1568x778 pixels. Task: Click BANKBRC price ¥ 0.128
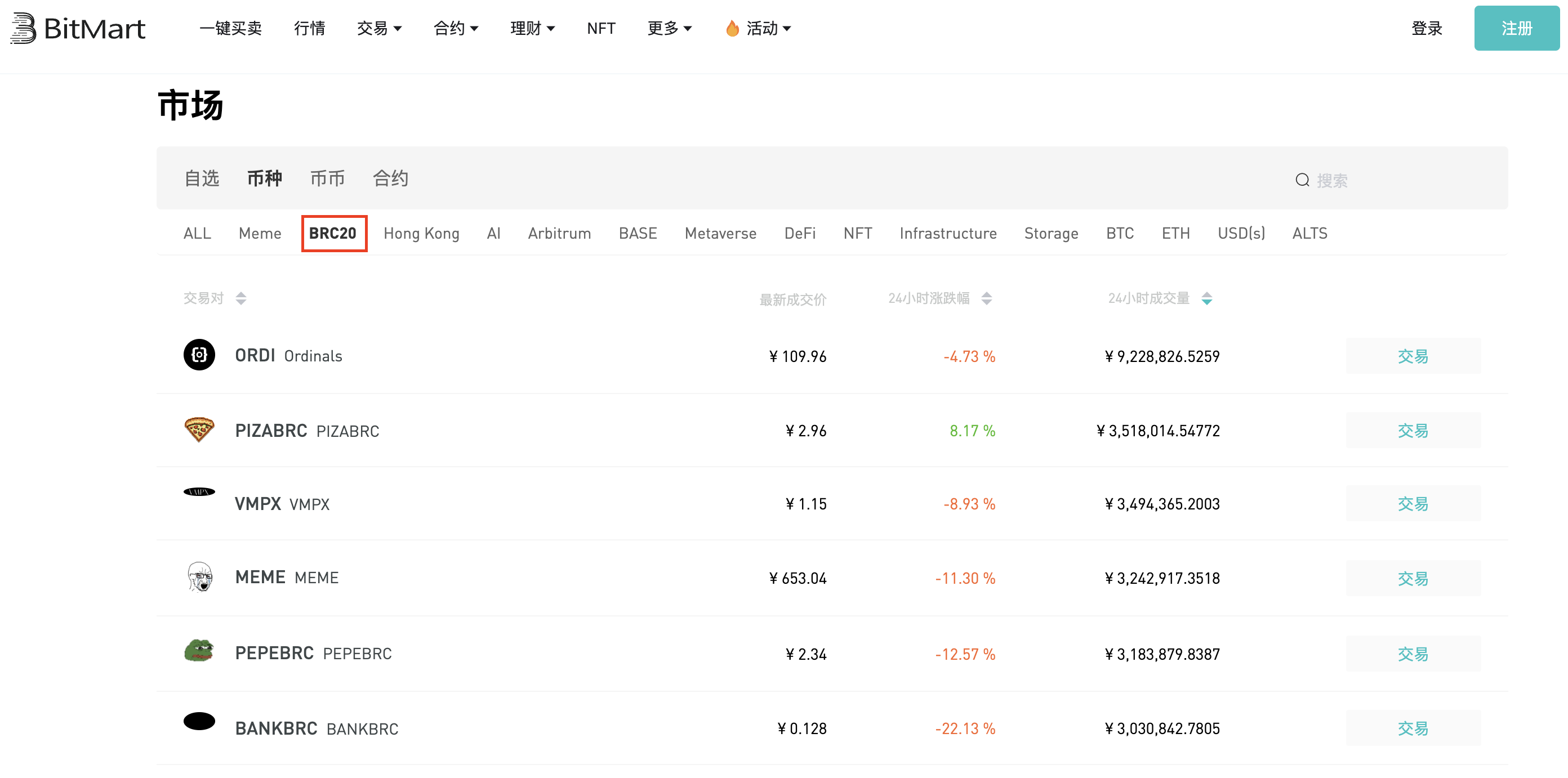coord(801,728)
